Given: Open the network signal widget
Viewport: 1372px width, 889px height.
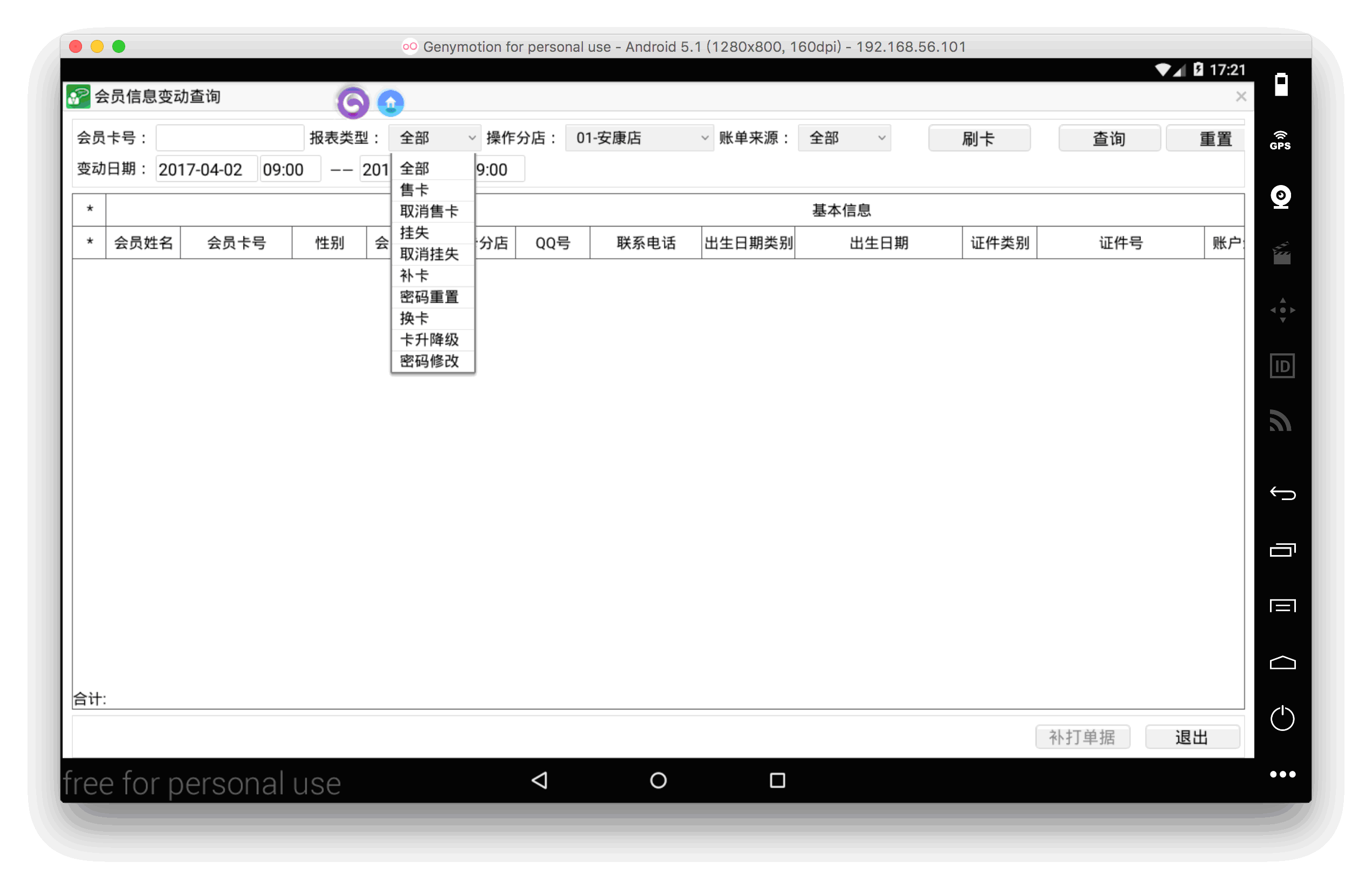Looking at the screenshot, I should point(1281,421).
